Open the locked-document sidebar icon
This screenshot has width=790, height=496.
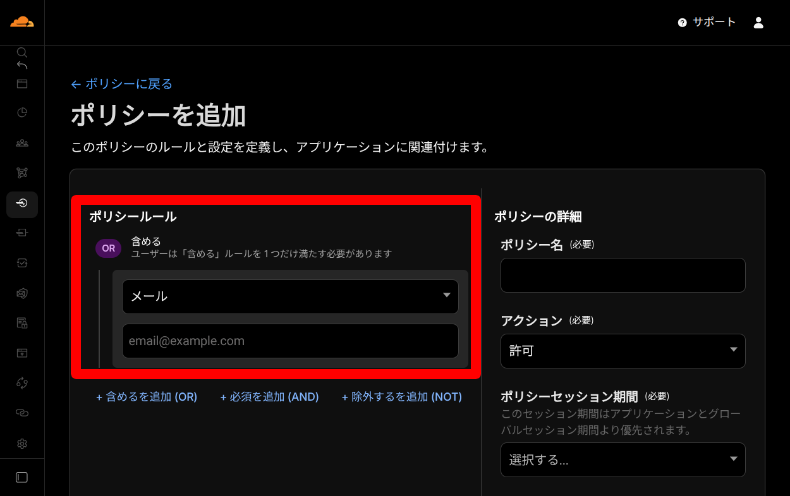[x=22, y=323]
